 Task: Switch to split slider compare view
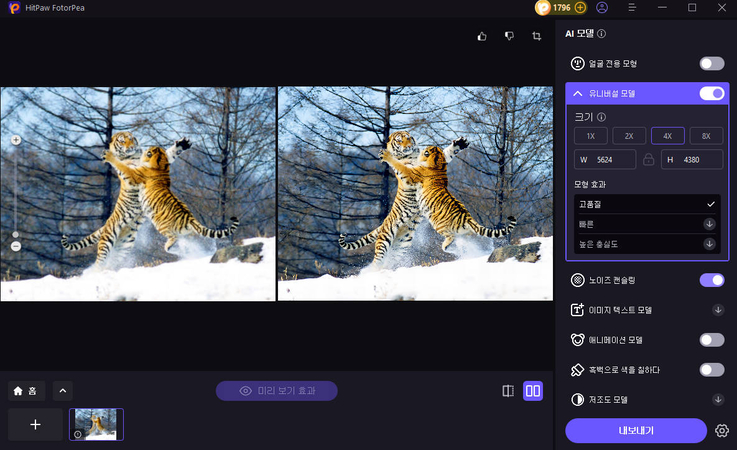pyautogui.click(x=508, y=391)
